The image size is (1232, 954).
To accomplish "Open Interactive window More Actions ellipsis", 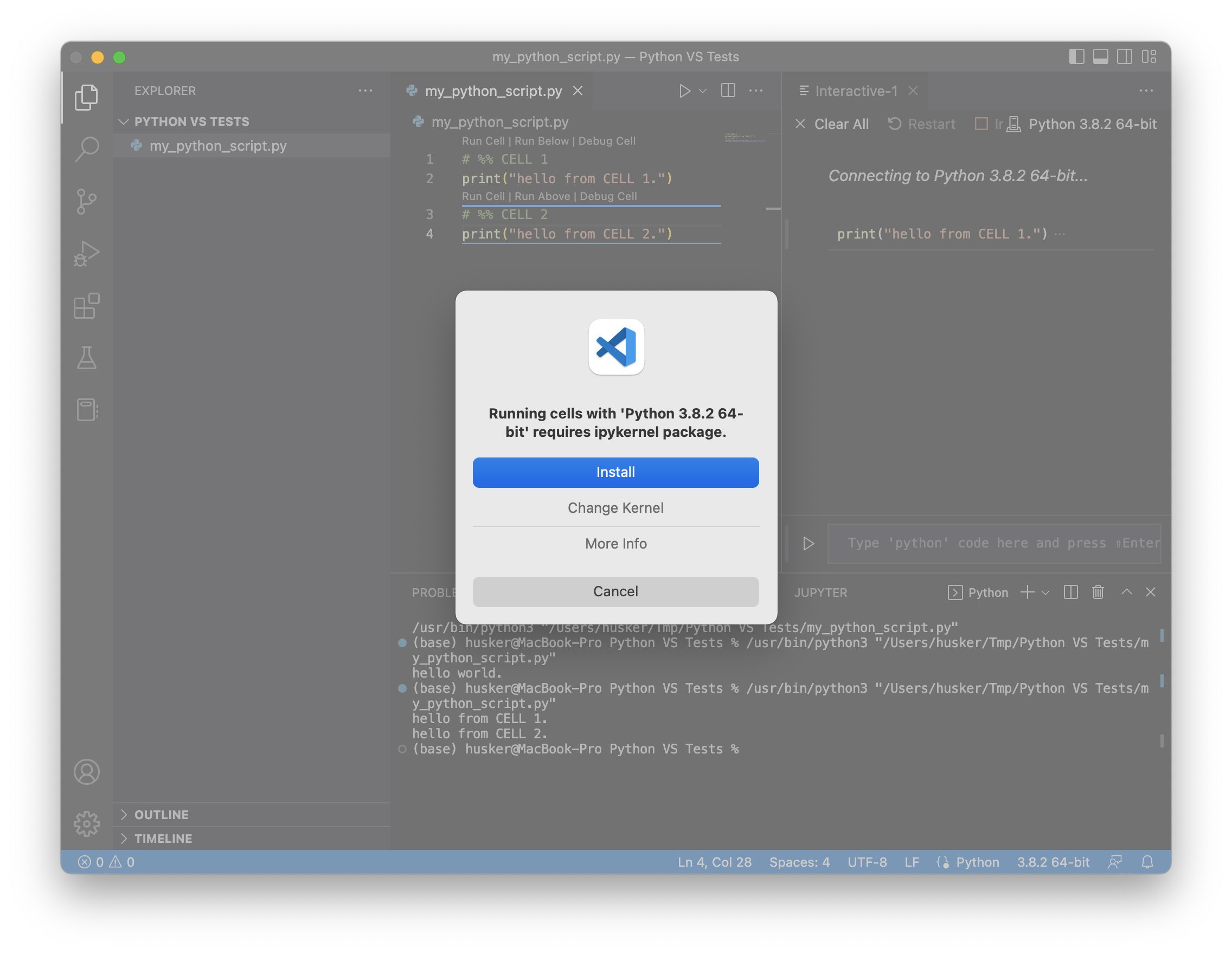I will 1146,90.
